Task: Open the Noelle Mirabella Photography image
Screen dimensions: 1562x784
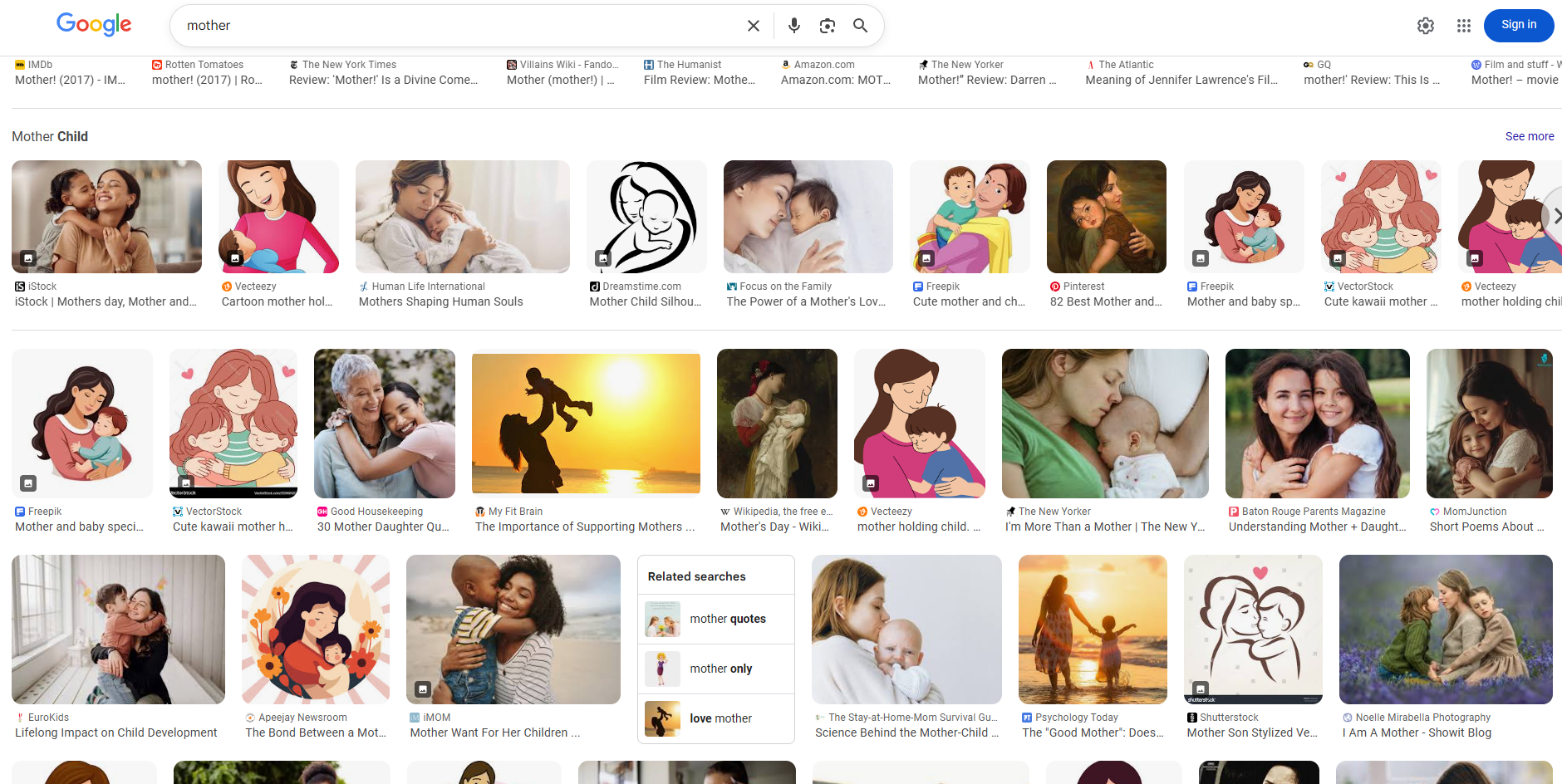Action: point(1446,630)
